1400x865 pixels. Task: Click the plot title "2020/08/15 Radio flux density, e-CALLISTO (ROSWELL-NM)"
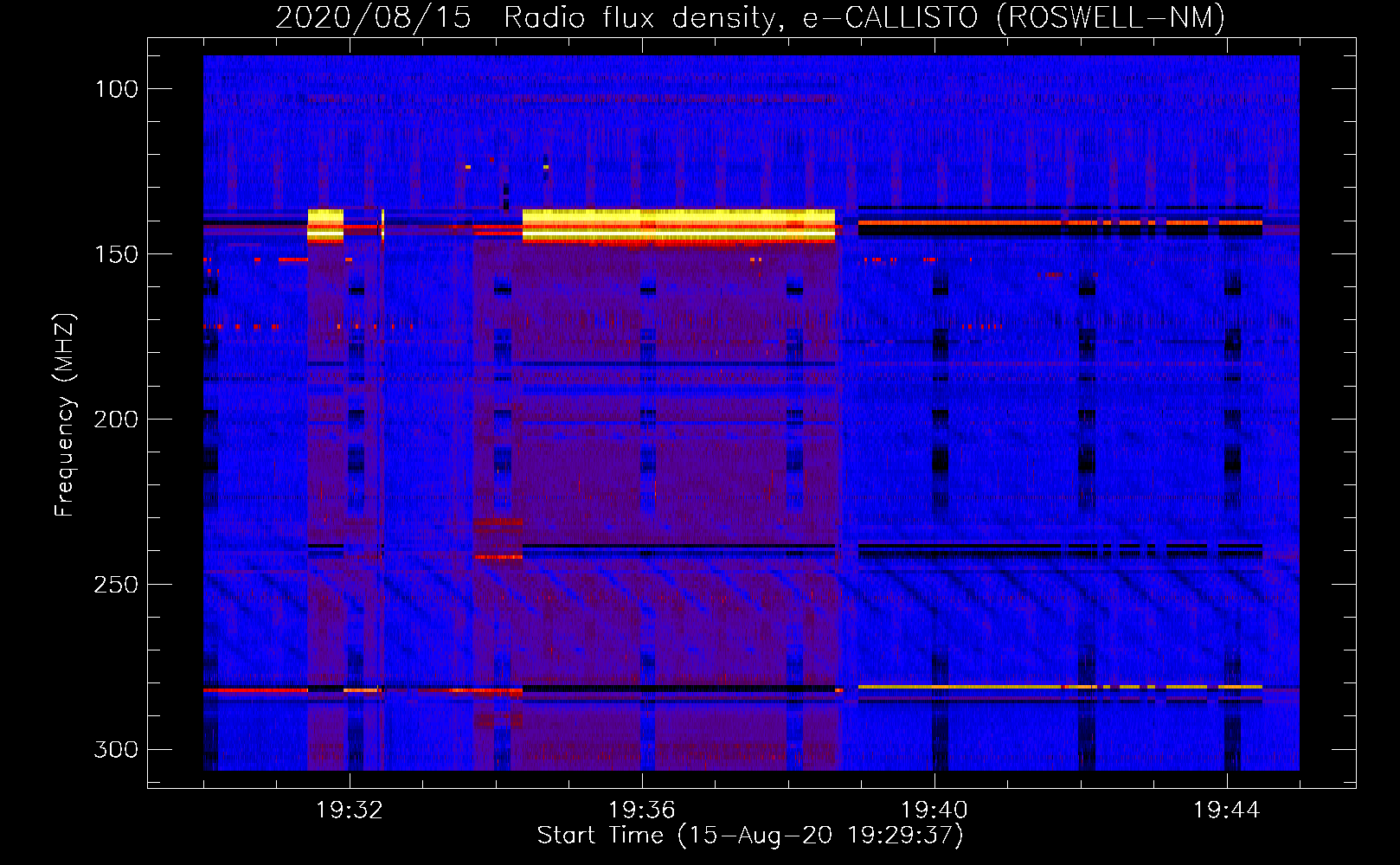pos(750,17)
